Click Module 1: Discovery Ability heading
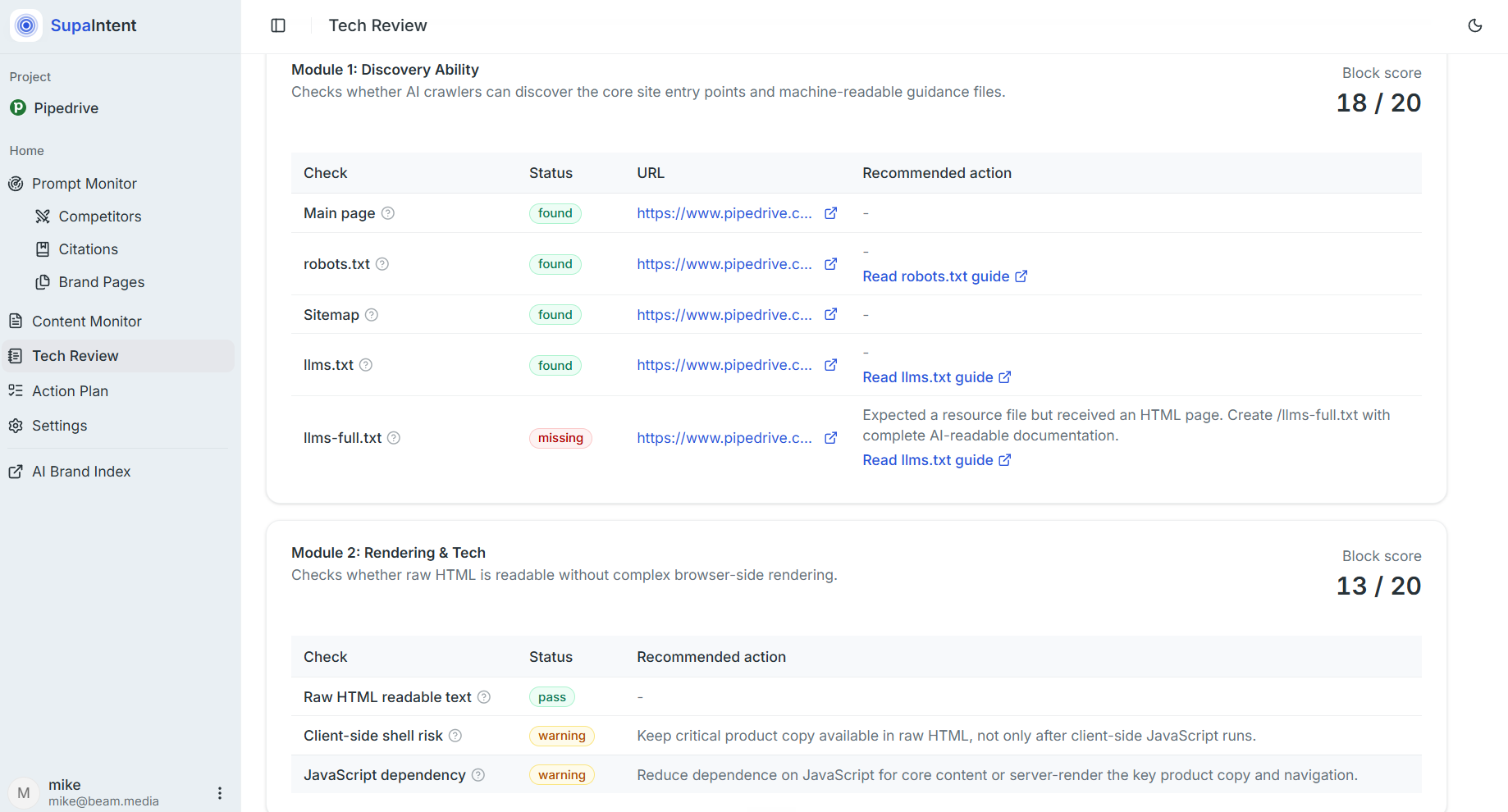Viewport: 1508px width, 812px height. pos(385,70)
